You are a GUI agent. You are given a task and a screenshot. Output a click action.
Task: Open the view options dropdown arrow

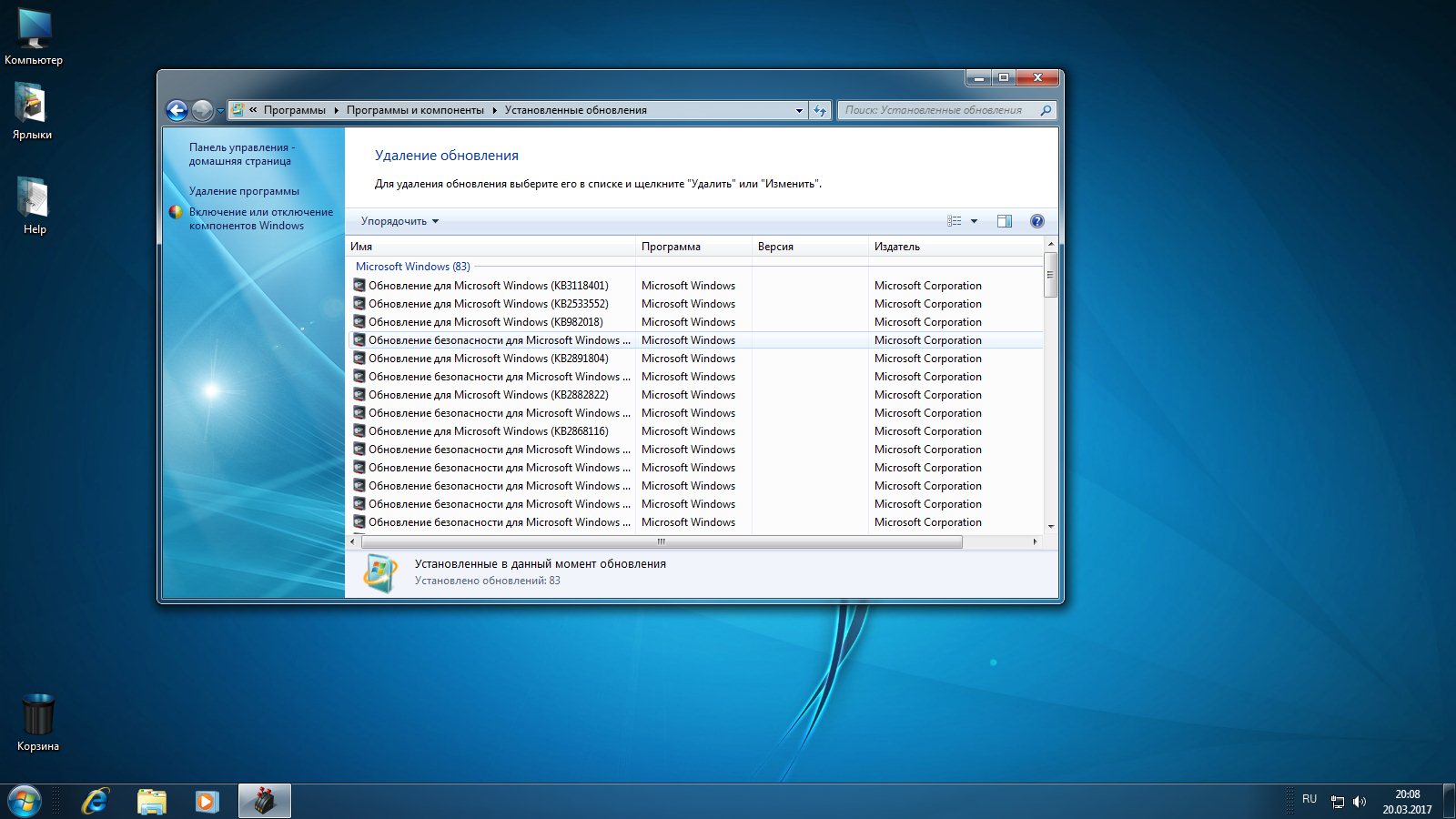[974, 221]
